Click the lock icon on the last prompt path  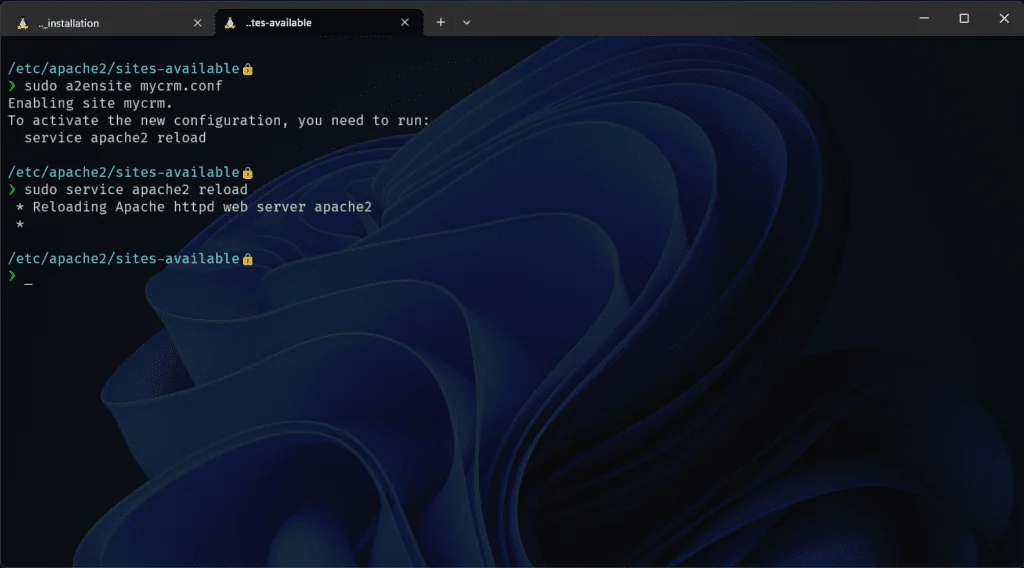(x=248, y=259)
